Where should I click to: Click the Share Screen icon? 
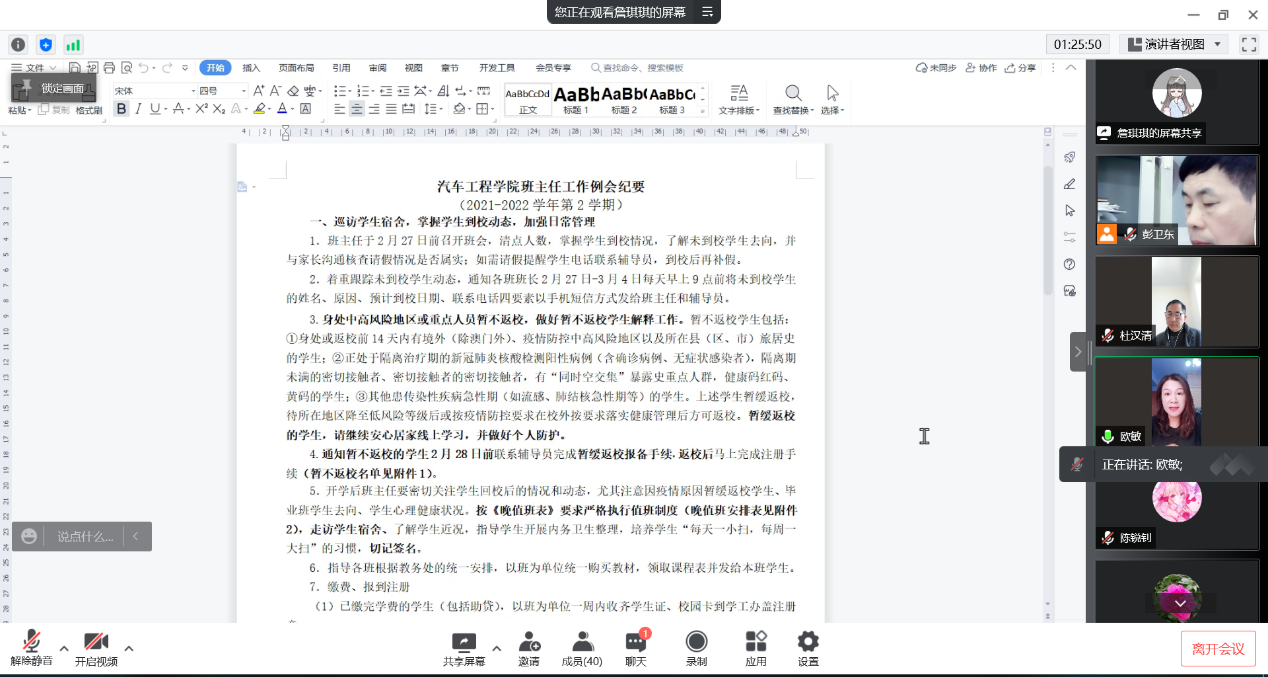[463, 642]
